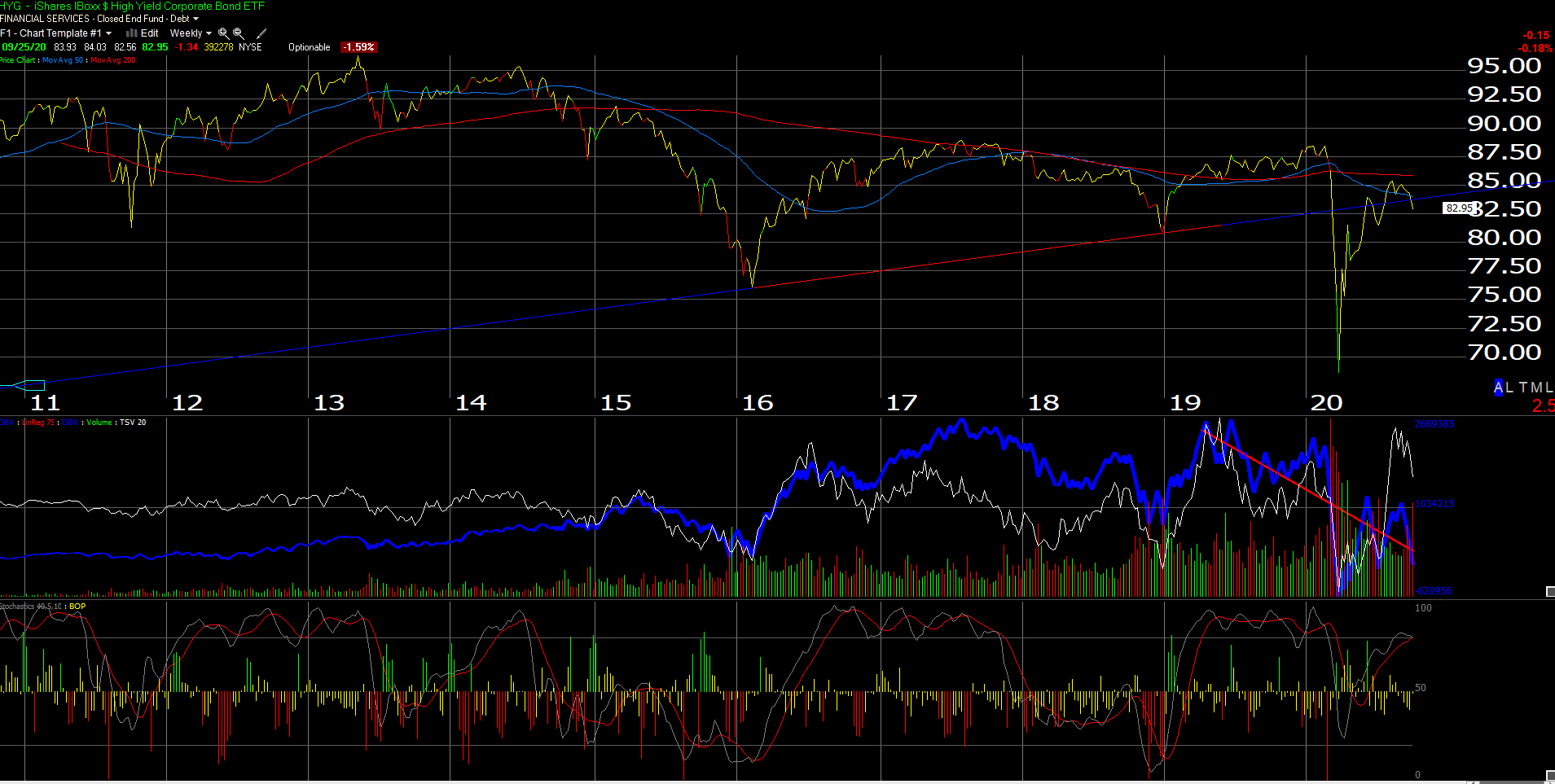
Task: Select the drawing pencil tool
Action: [x=261, y=33]
